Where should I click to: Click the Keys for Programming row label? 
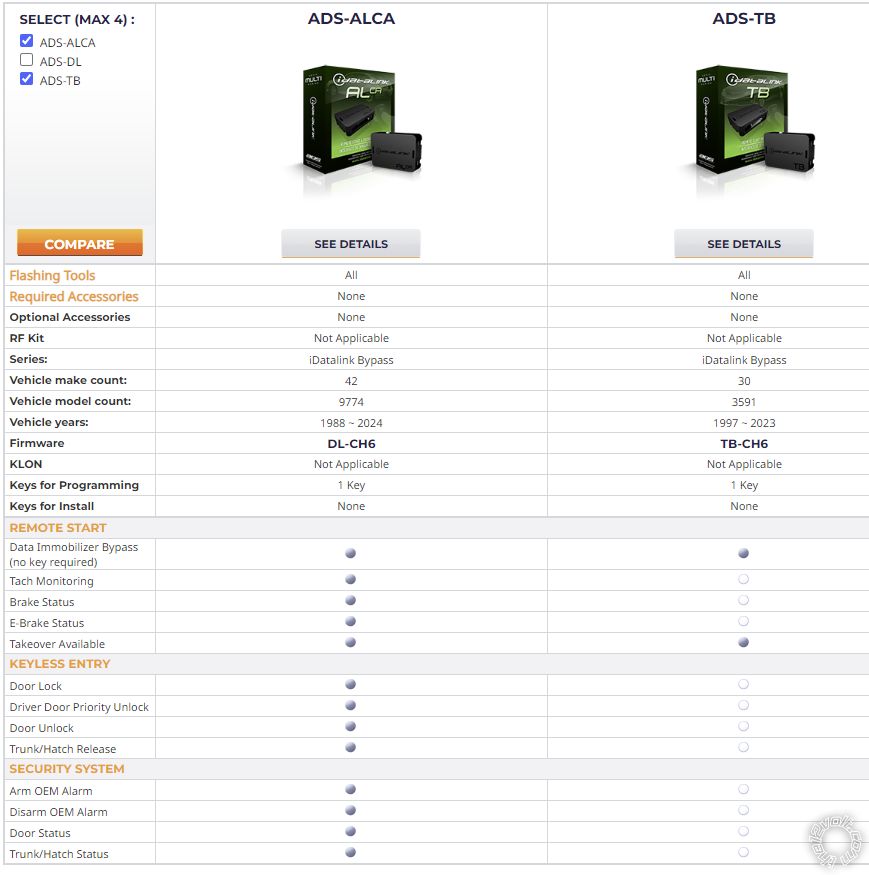click(x=74, y=485)
